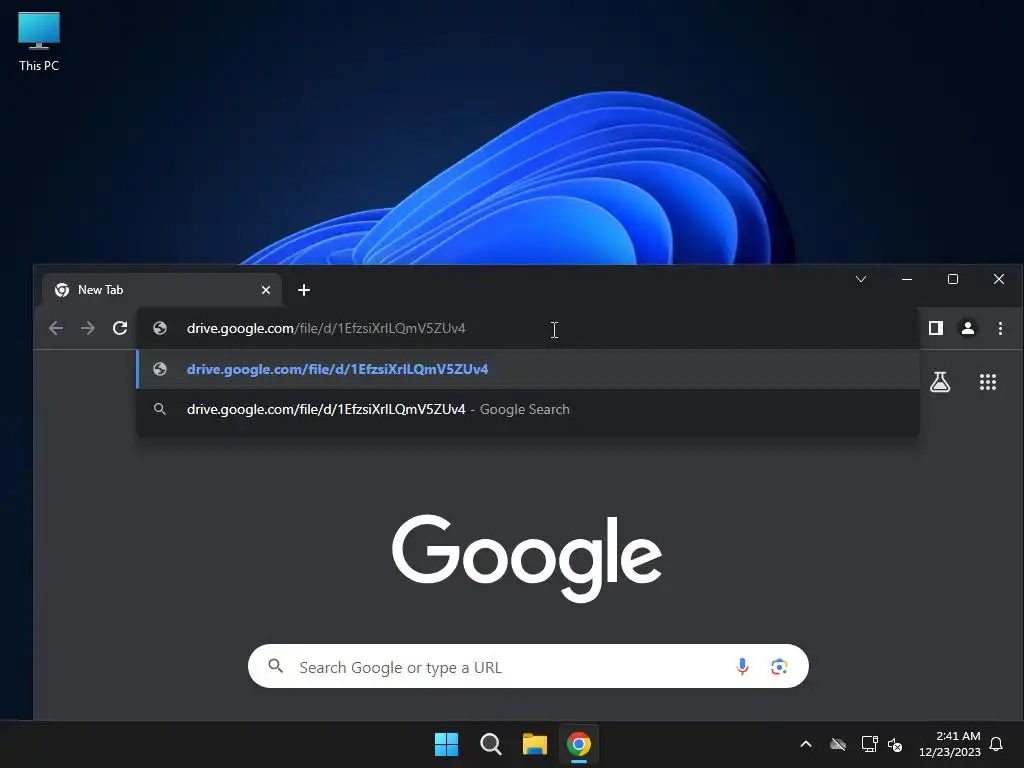Go forward with the forward arrow
1024x768 pixels.
point(88,328)
